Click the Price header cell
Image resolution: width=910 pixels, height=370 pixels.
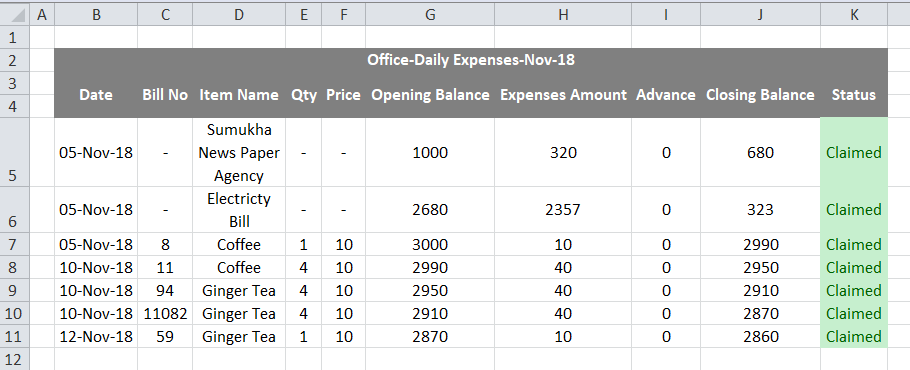pyautogui.click(x=344, y=95)
